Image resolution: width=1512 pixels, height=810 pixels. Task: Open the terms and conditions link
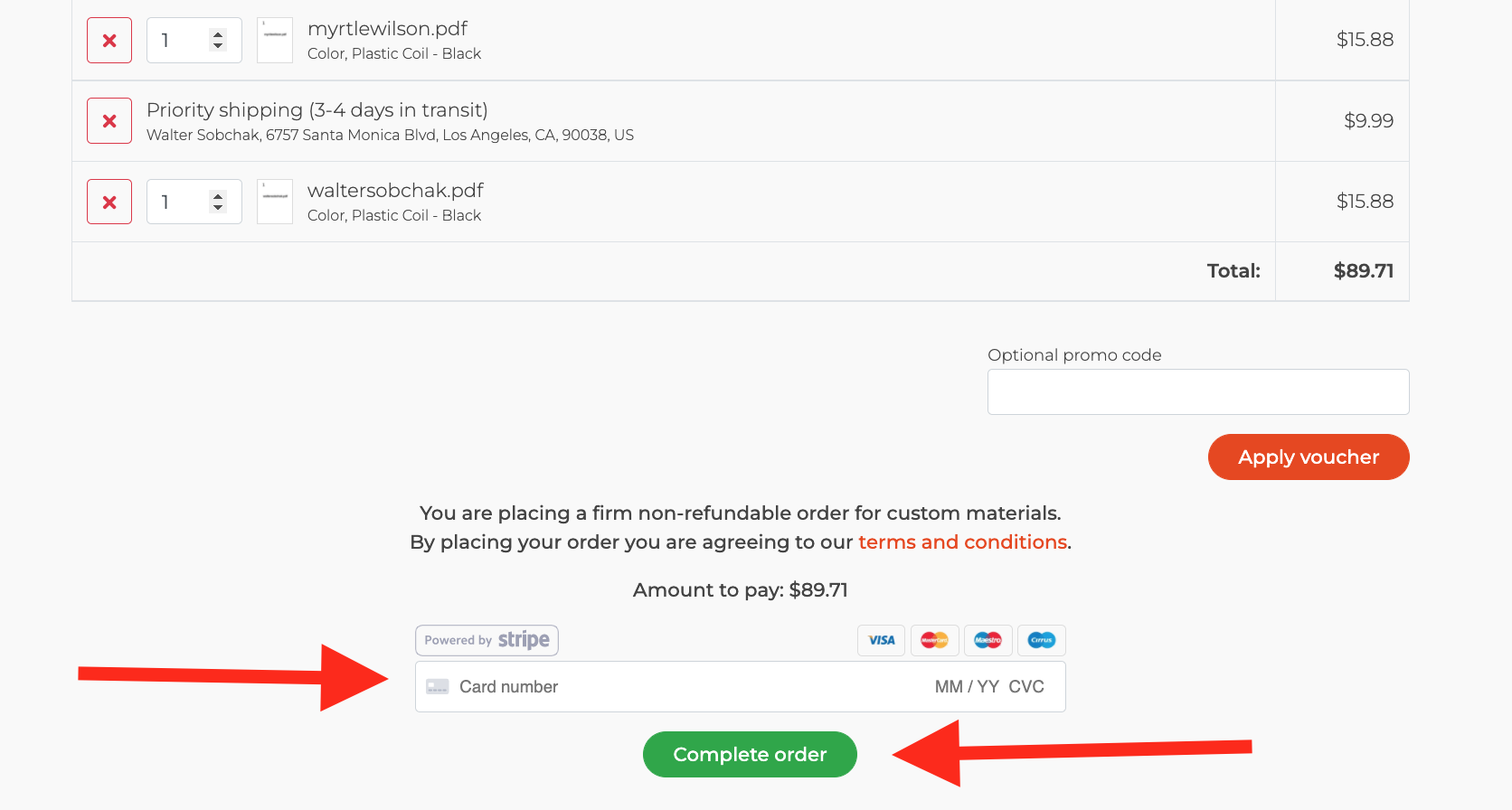tap(963, 542)
